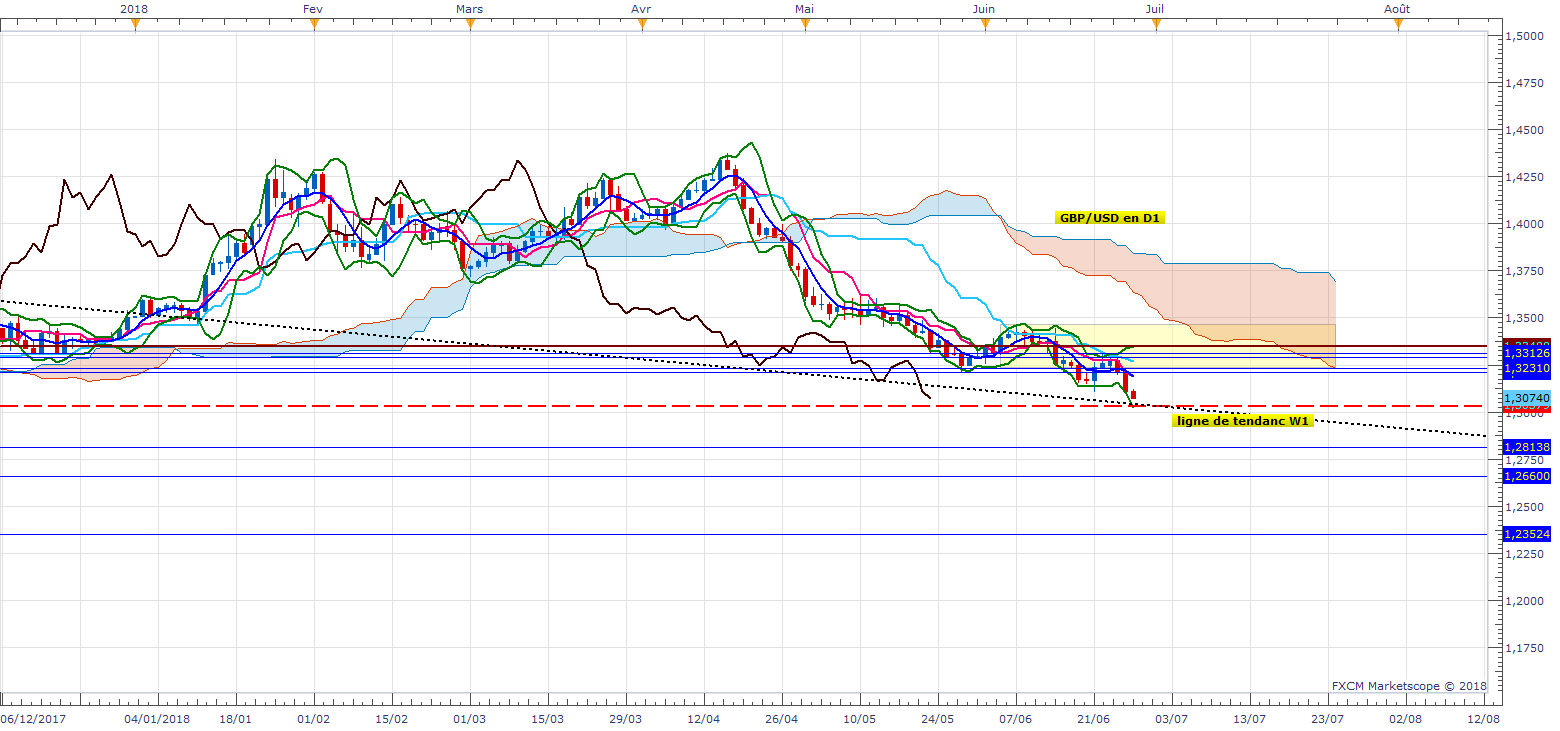The width and height of the screenshot is (1560, 731).
Task: Click the 2018 year marker on top timeline
Action: [135, 8]
